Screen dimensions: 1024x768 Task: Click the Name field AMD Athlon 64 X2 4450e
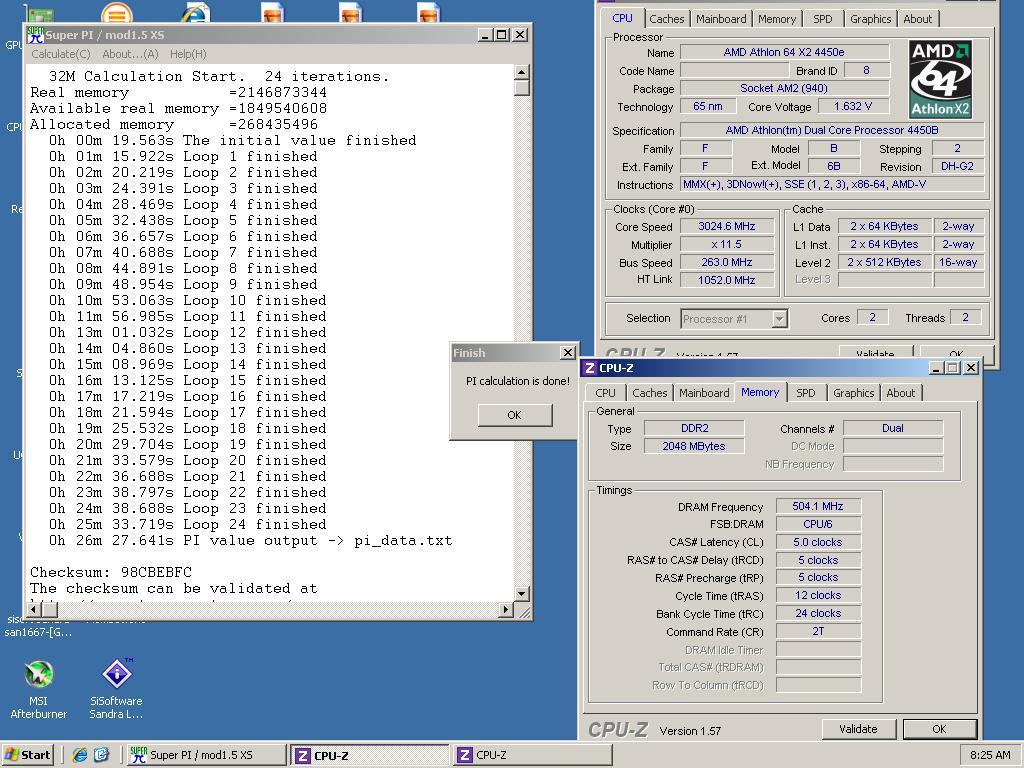(x=784, y=52)
